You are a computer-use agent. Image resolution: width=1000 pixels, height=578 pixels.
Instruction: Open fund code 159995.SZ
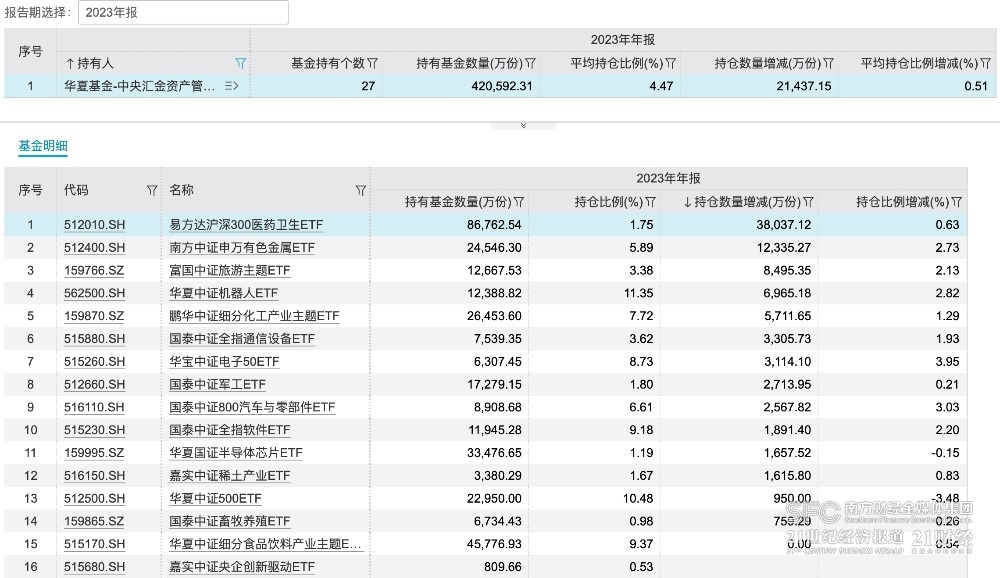(94, 453)
